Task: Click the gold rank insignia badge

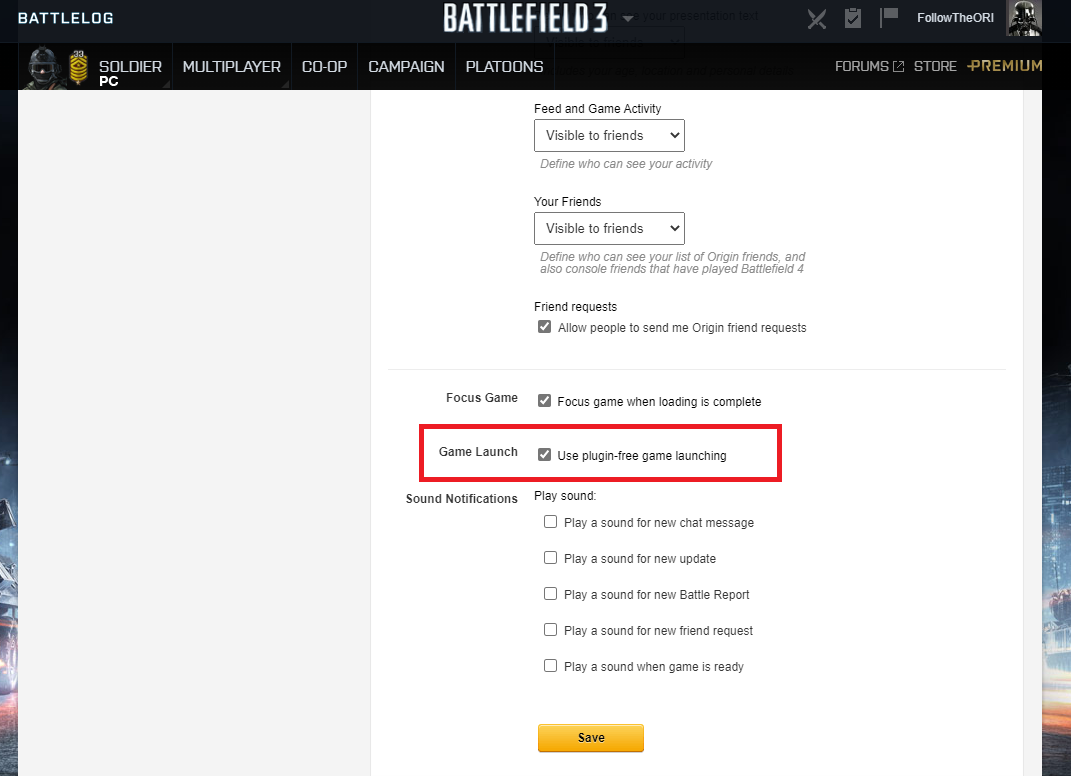Action: pyautogui.click(x=79, y=67)
